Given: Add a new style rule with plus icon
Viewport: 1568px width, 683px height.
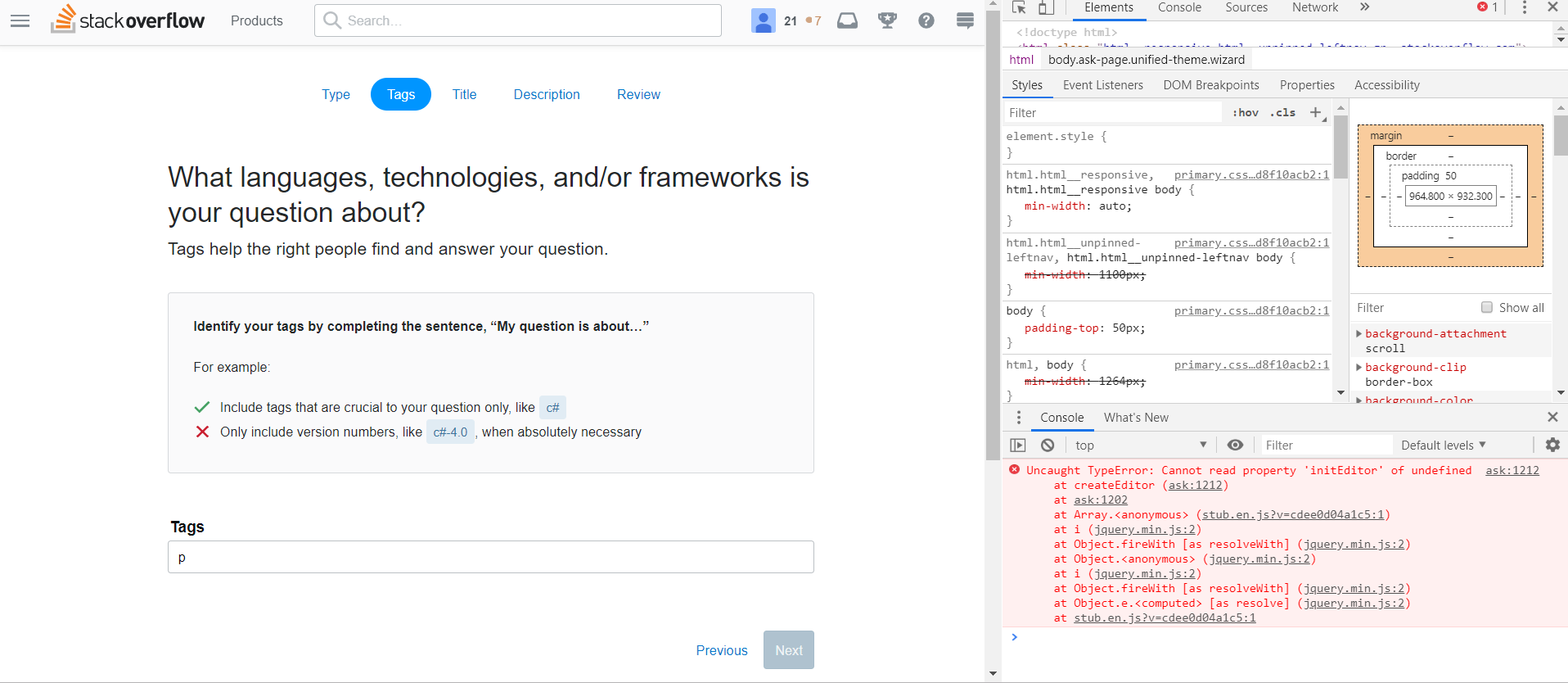Looking at the screenshot, I should 1316,113.
